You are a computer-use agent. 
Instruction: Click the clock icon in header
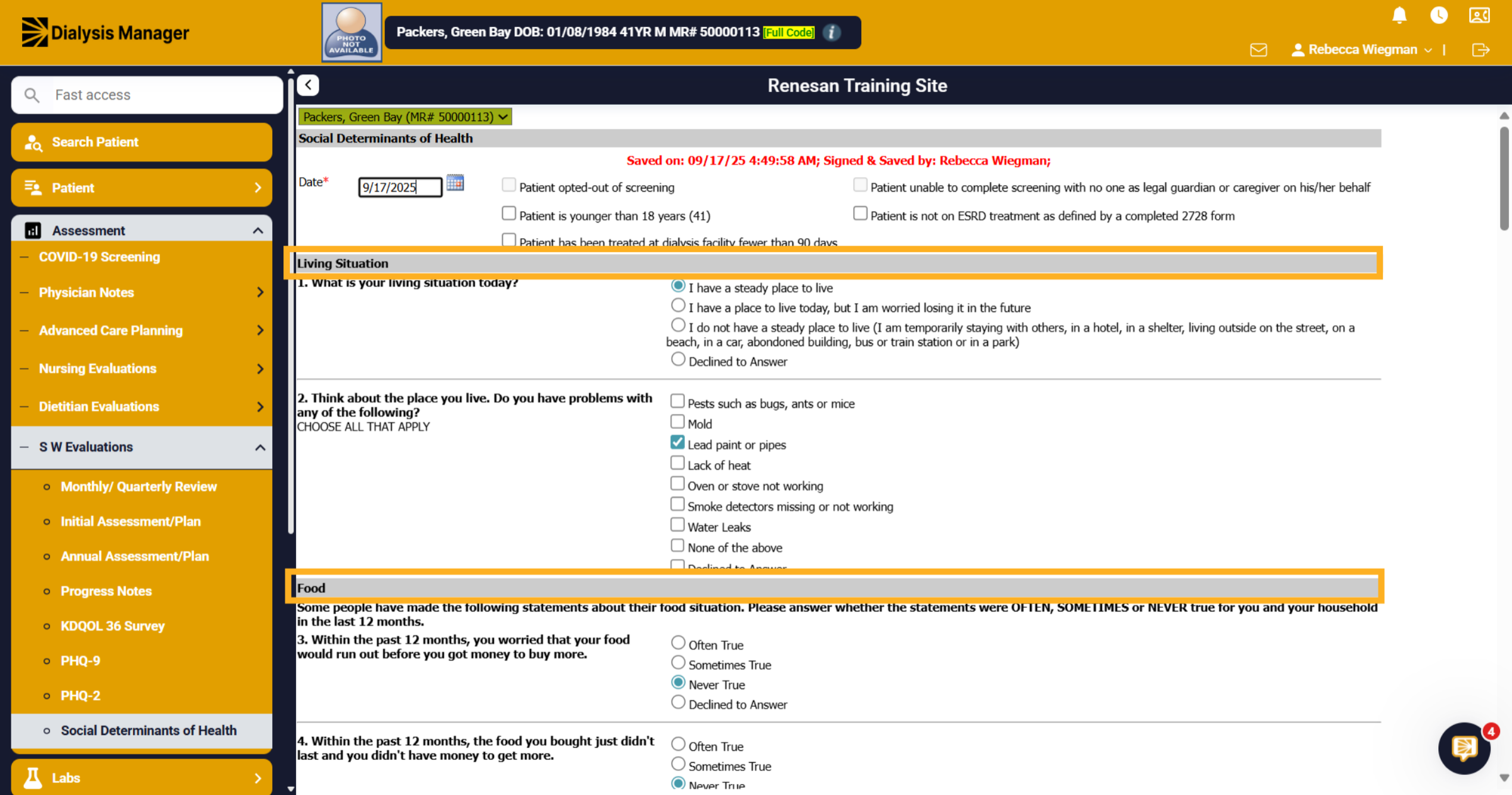tap(1439, 15)
